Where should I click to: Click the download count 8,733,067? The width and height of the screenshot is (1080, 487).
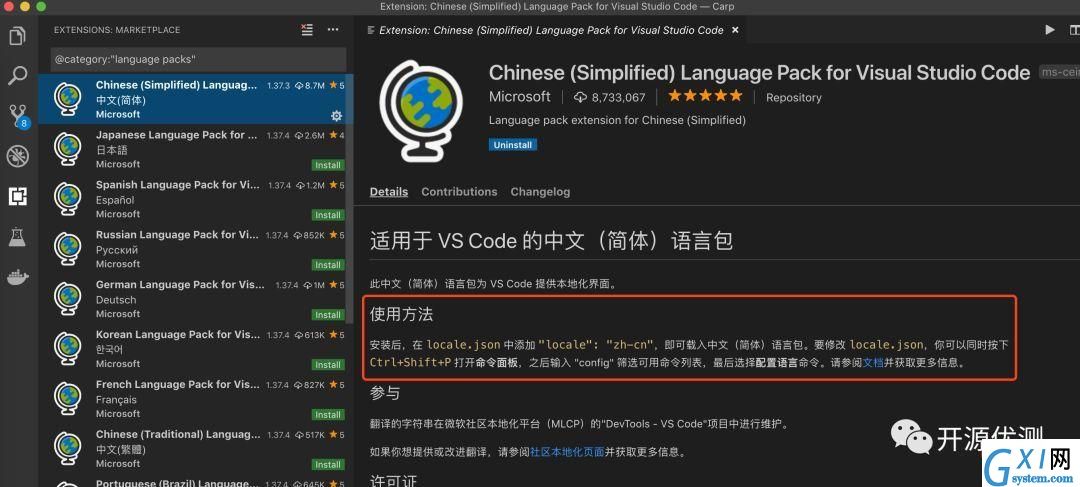[610, 97]
